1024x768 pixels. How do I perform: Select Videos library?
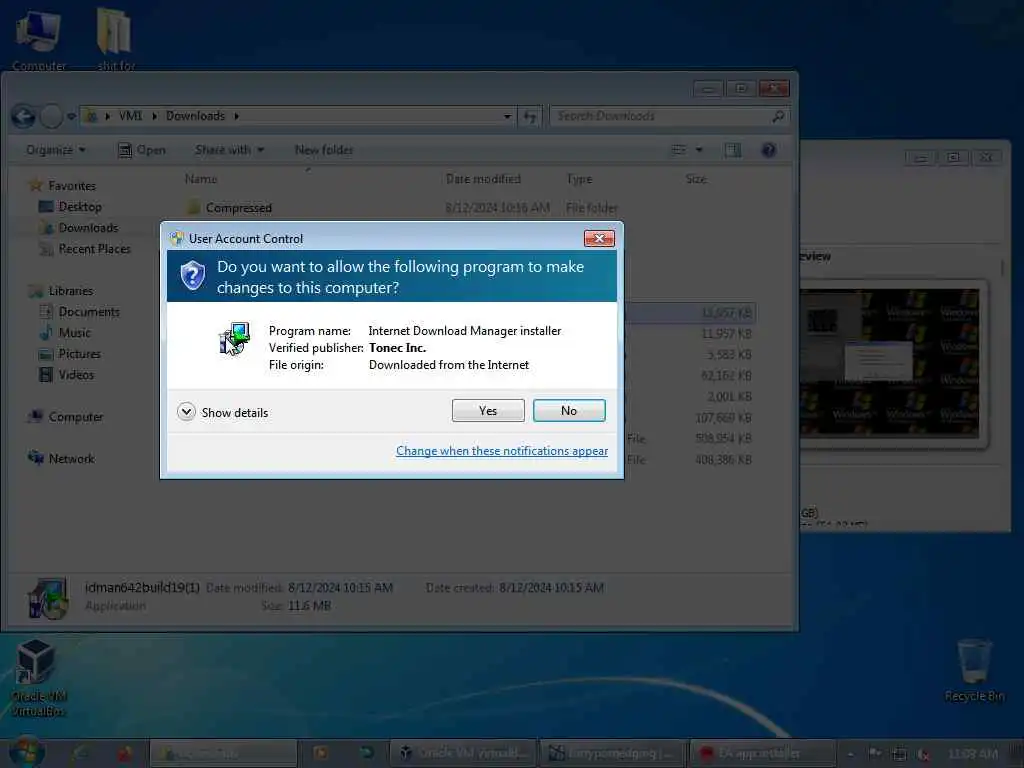67,374
